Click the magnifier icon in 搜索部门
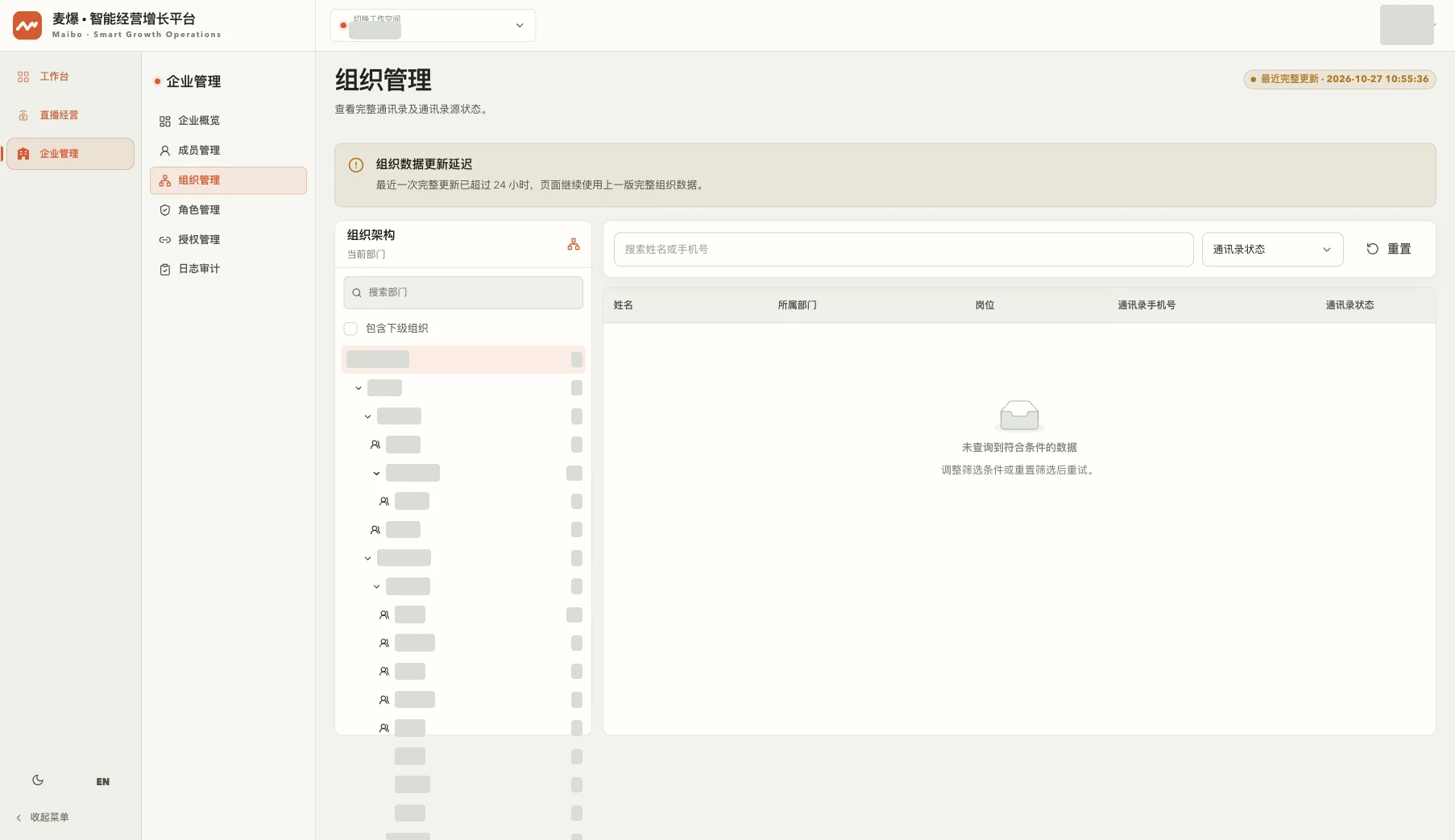 [357, 292]
